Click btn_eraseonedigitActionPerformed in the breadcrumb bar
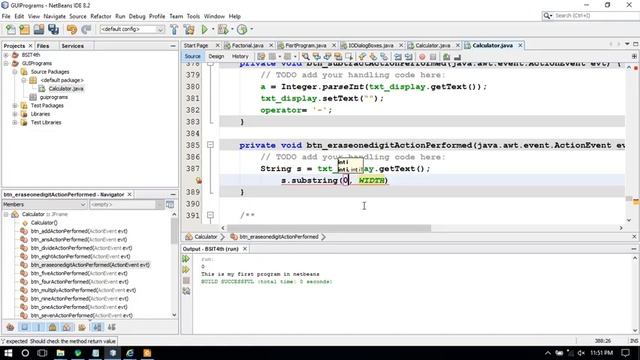Image resolution: width=640 pixels, height=360 pixels. (x=279, y=237)
